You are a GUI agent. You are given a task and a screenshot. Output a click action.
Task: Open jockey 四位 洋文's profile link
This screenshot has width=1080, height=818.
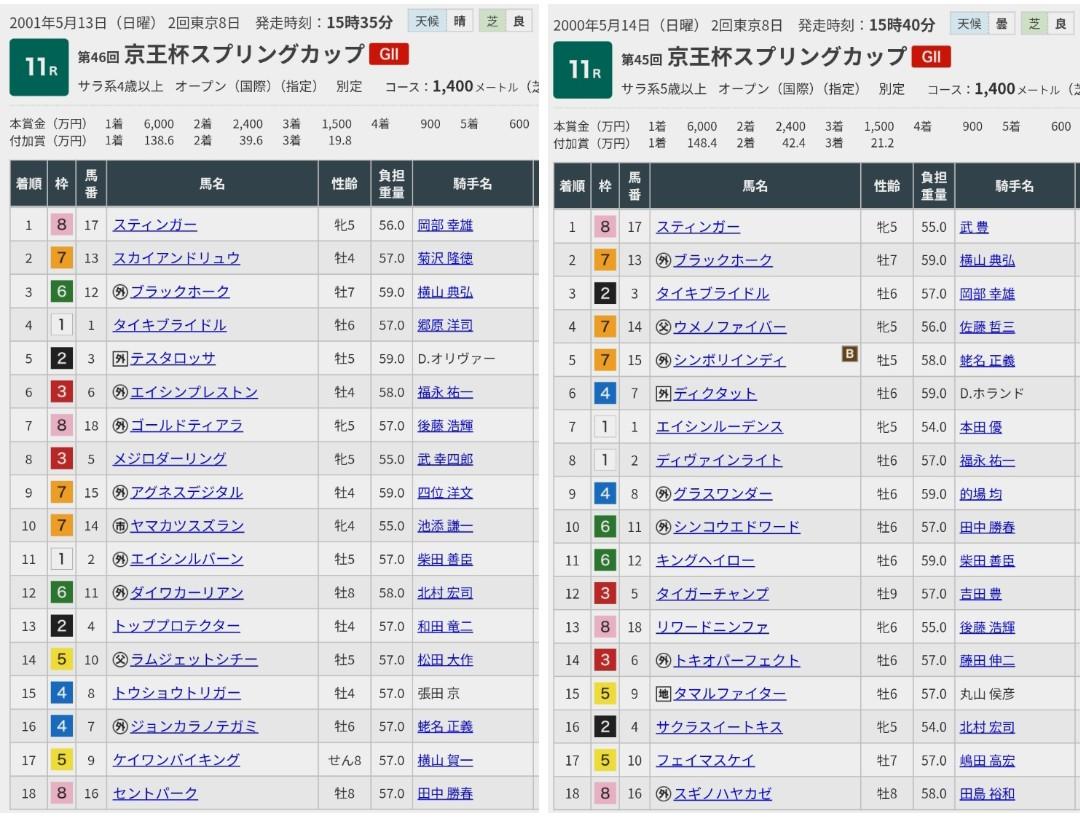point(445,492)
